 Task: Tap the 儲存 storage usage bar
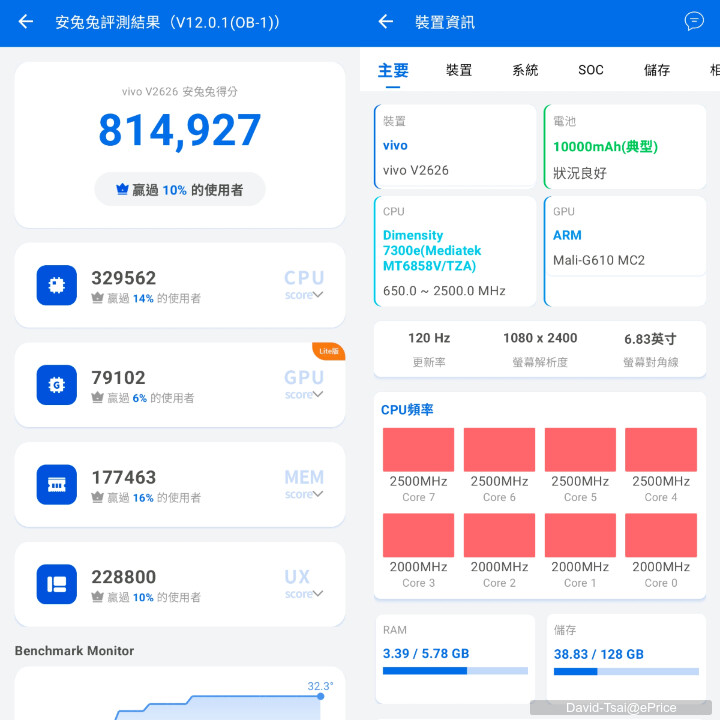626,671
